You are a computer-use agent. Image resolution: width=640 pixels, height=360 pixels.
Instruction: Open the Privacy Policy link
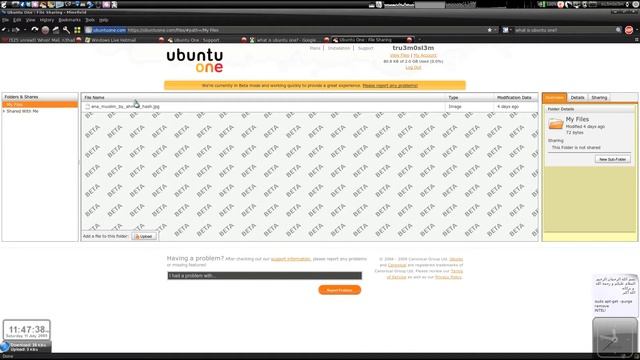[x=448, y=277]
